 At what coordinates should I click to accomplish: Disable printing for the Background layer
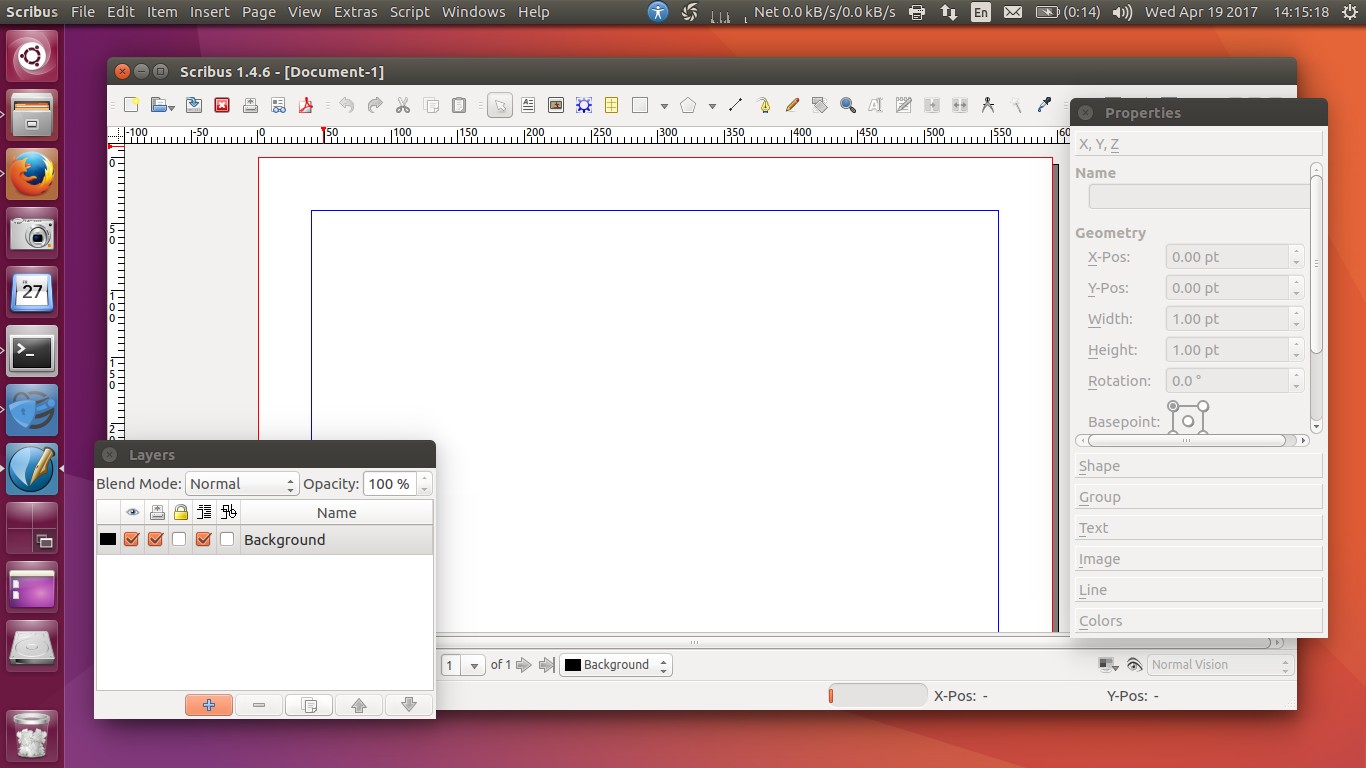click(x=155, y=539)
